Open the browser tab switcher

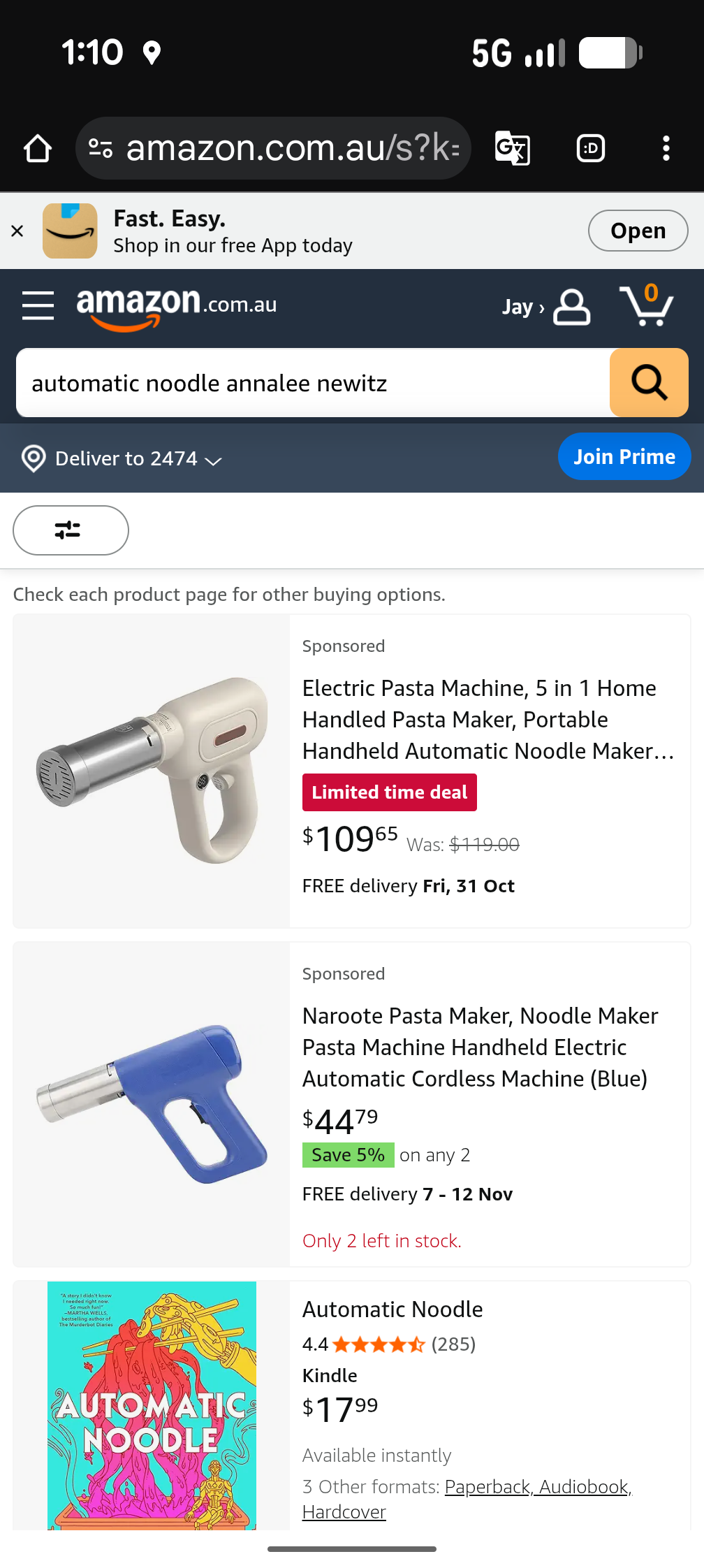tap(590, 148)
